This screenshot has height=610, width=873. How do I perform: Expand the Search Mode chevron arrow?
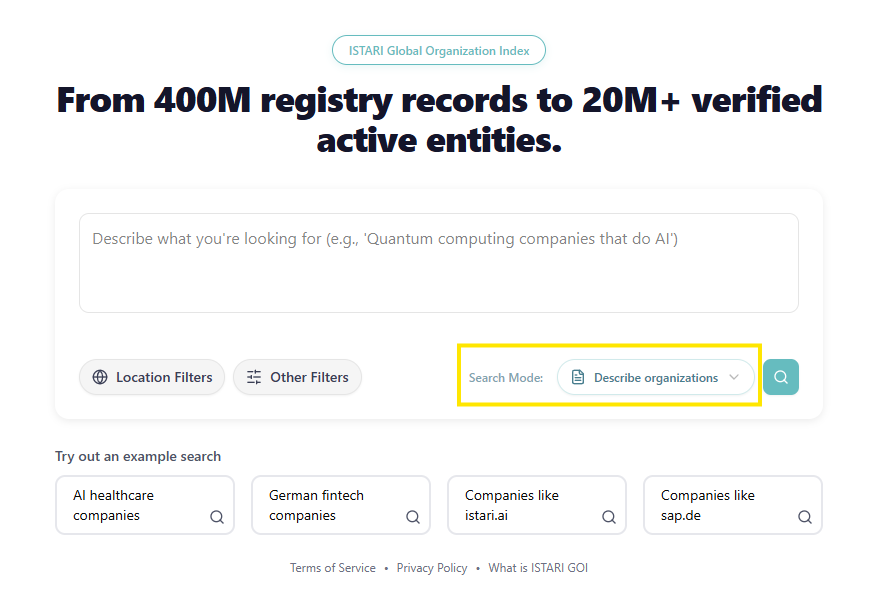(x=734, y=377)
